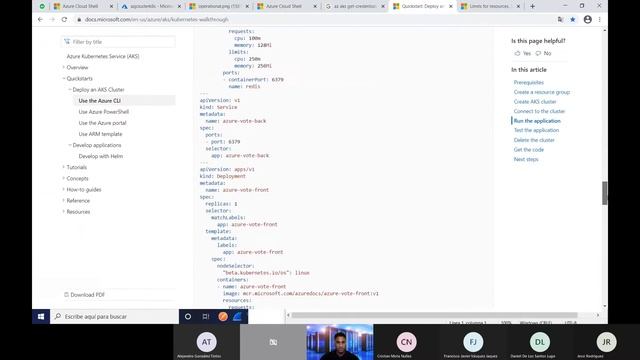Click the browser Back arrow

click(40, 19)
